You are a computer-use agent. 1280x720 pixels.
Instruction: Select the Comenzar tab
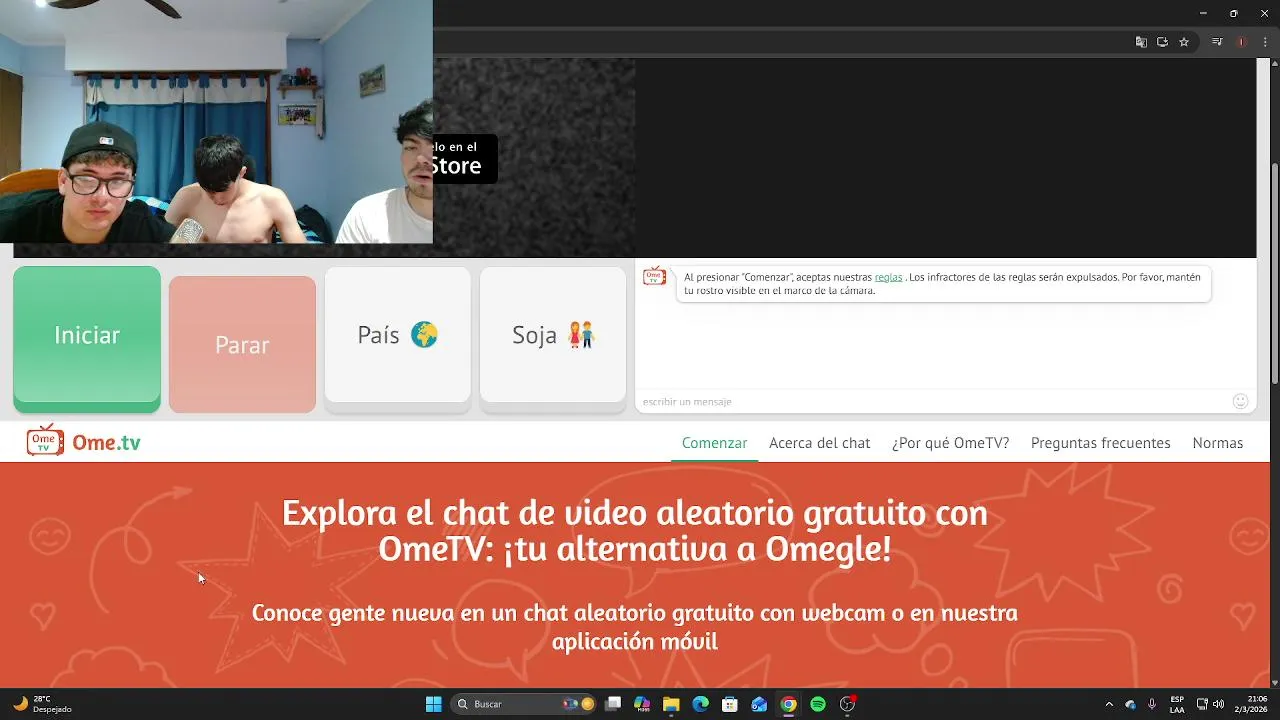point(714,443)
